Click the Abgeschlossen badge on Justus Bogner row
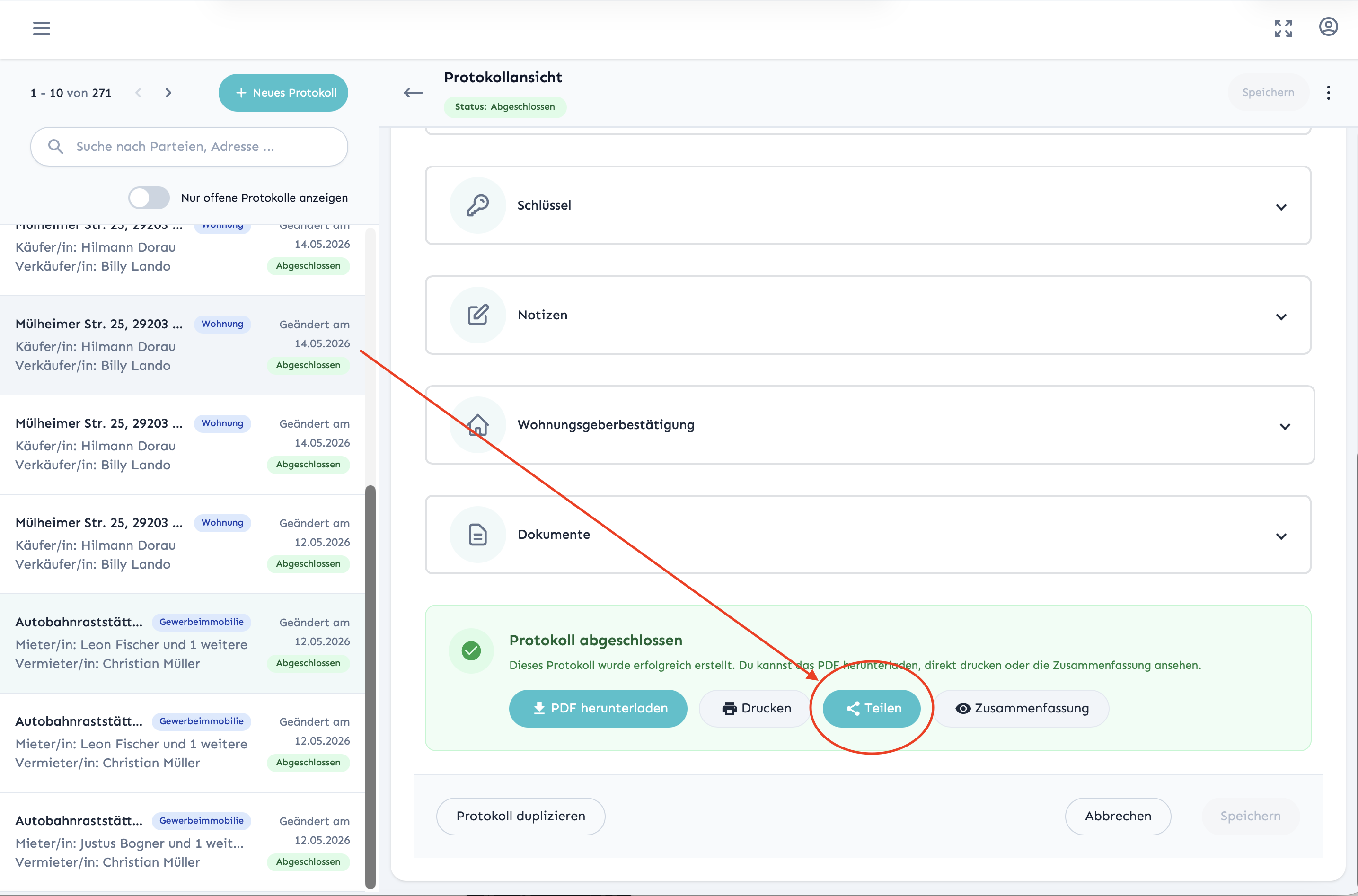The width and height of the screenshot is (1358, 896). pyautogui.click(x=308, y=862)
